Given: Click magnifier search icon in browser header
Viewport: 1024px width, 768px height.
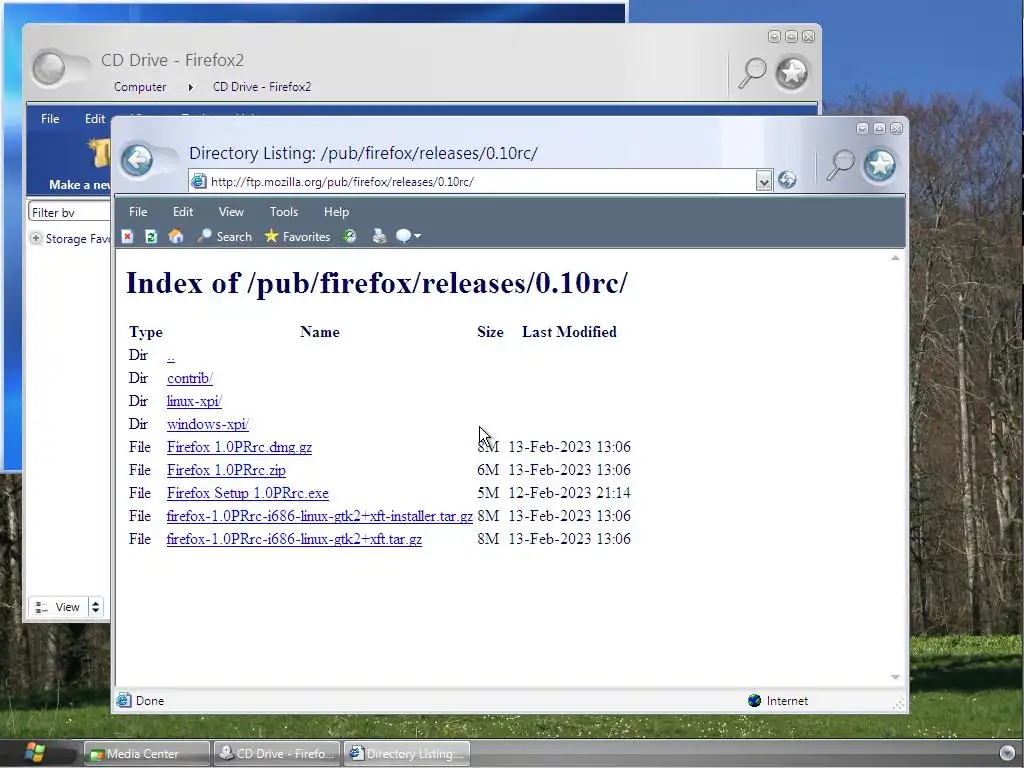Looking at the screenshot, I should [840, 165].
